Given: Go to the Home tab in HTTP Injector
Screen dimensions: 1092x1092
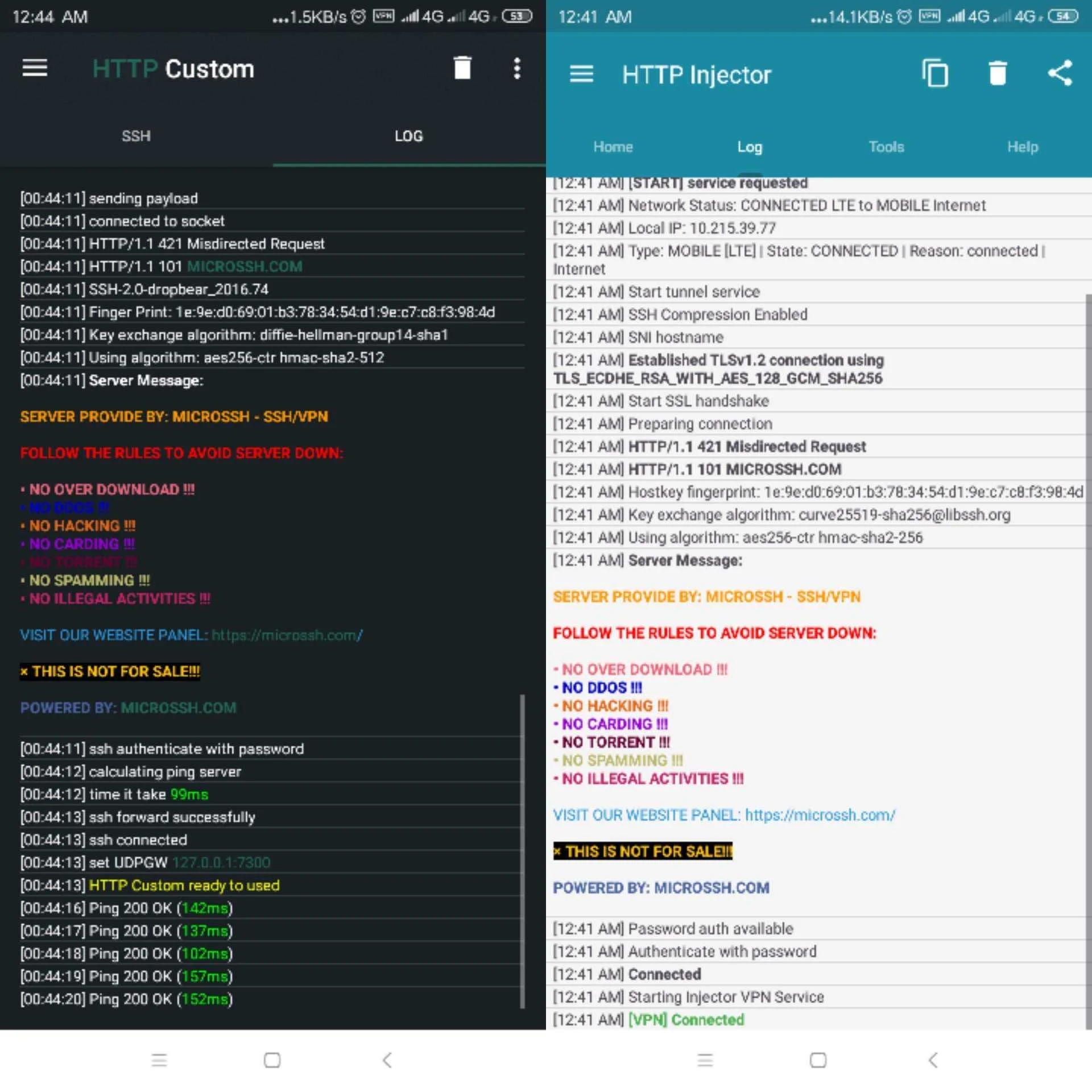Looking at the screenshot, I should pos(613,147).
